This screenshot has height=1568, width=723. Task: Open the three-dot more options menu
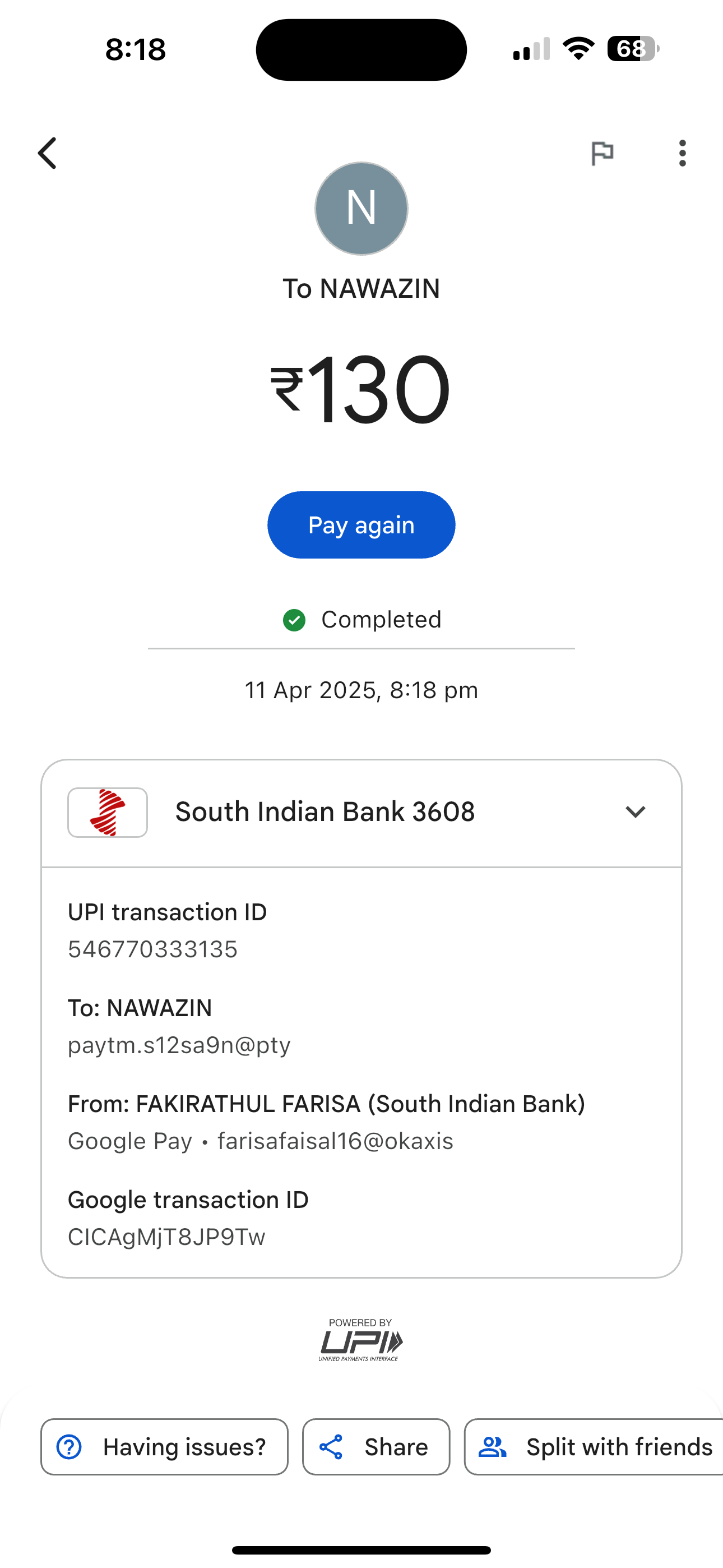click(682, 153)
